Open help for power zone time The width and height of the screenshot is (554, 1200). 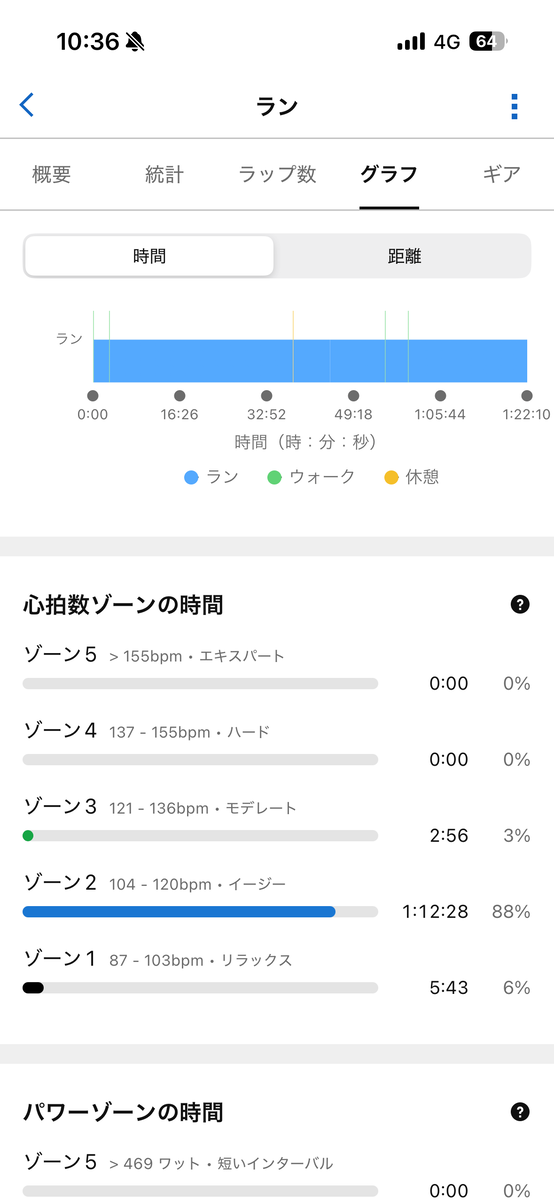(x=519, y=1112)
